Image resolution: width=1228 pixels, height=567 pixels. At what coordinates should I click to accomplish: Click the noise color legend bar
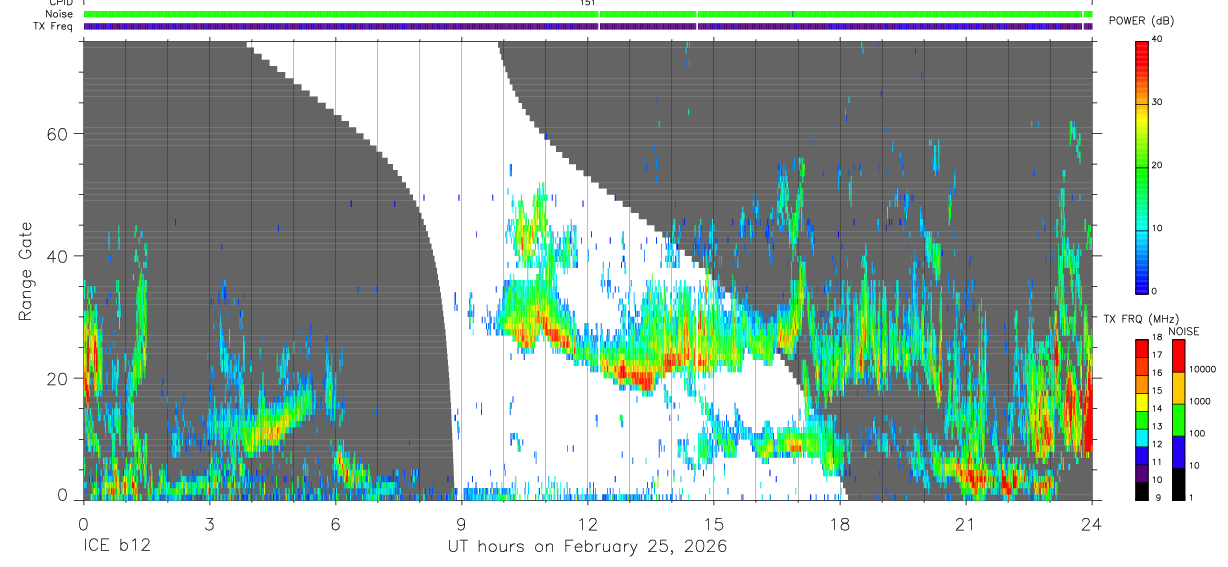pyautogui.click(x=1179, y=419)
